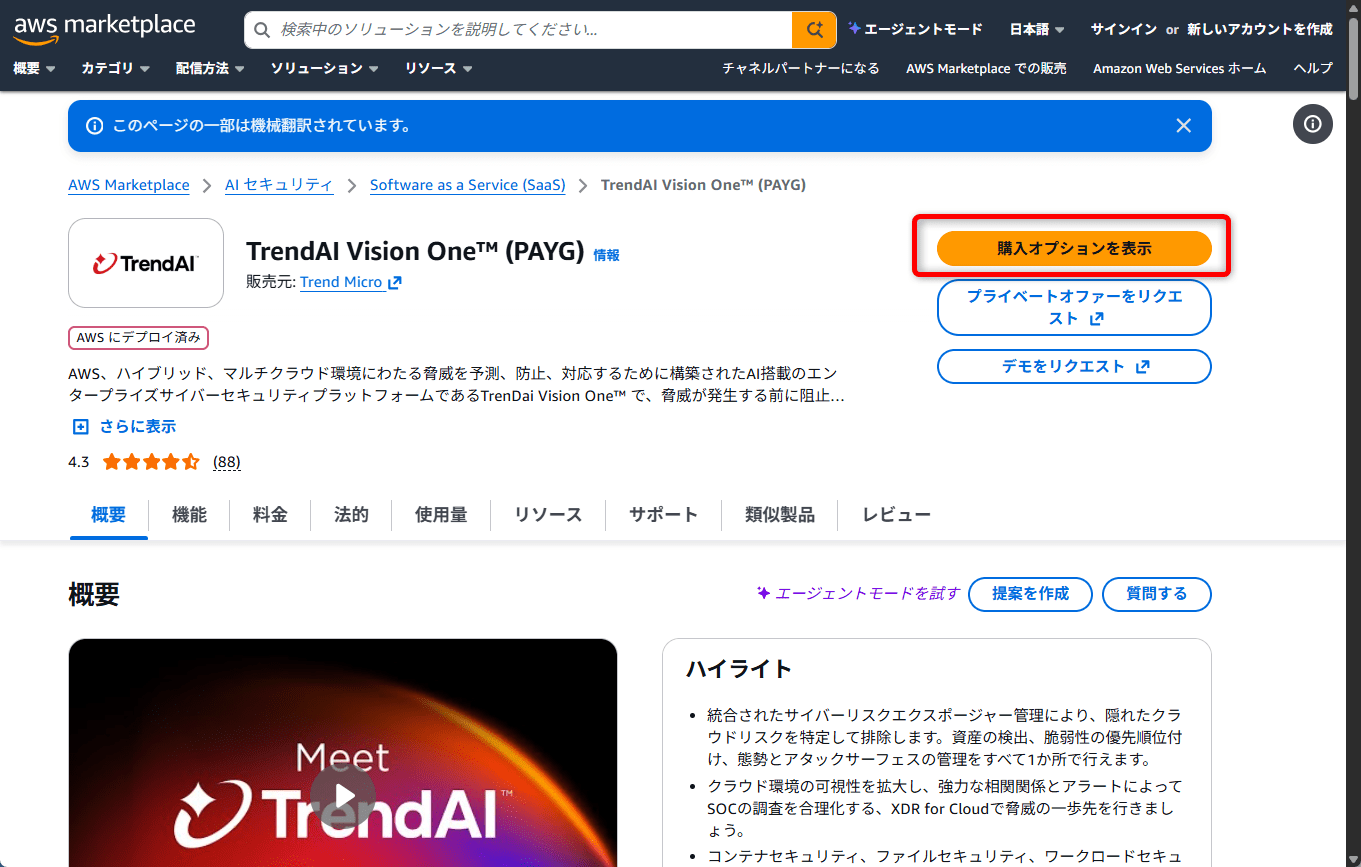Dismiss the machine translation banner
Image resolution: width=1361 pixels, height=867 pixels.
coord(1184,126)
